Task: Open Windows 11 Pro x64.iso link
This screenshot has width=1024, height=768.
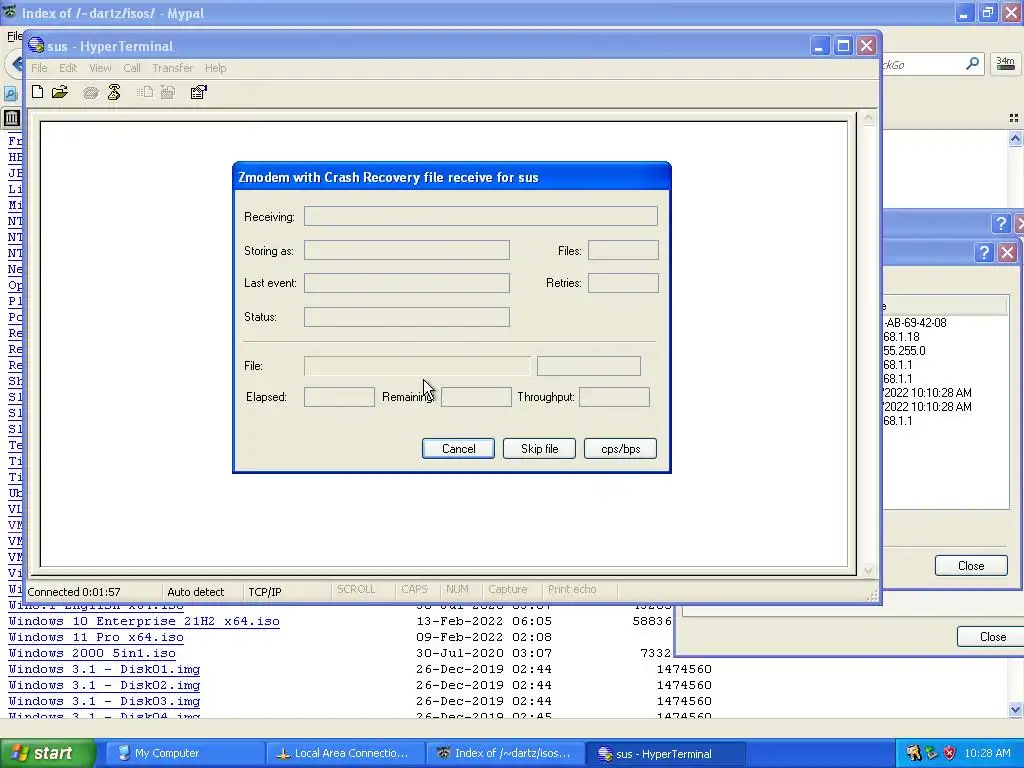Action: point(96,637)
